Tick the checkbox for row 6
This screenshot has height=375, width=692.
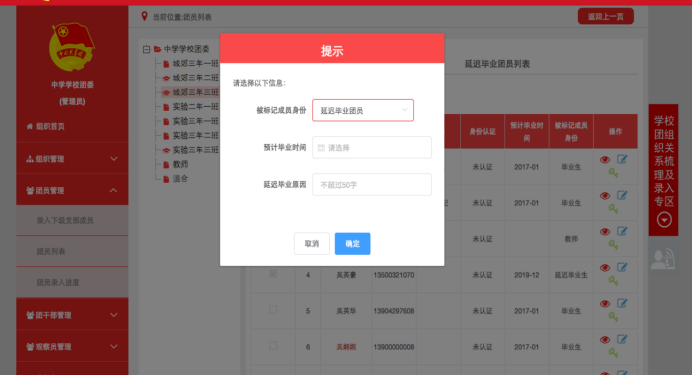[273, 346]
